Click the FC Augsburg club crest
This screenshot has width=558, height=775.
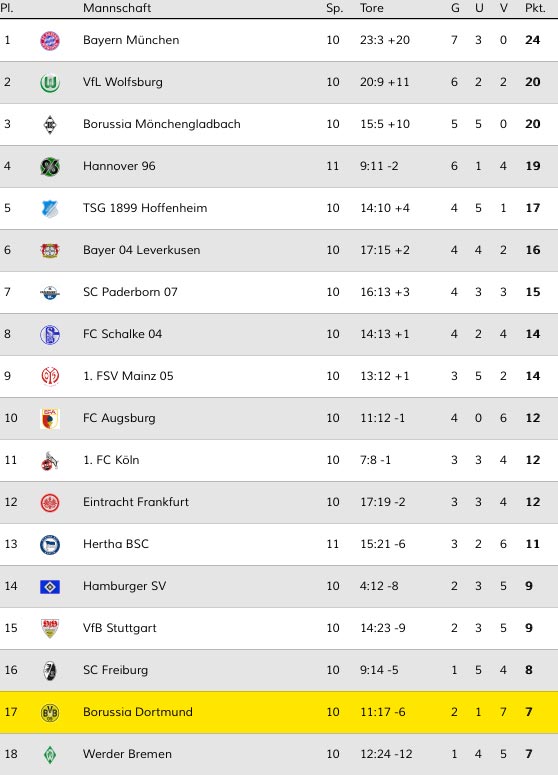coord(50,419)
